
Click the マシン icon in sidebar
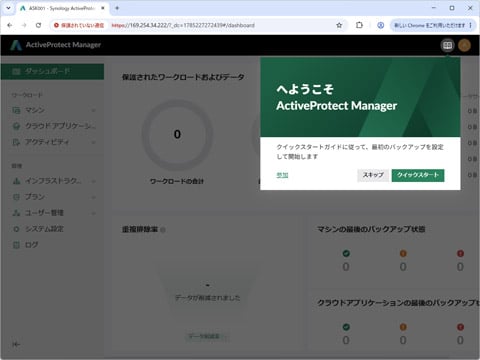[16, 110]
